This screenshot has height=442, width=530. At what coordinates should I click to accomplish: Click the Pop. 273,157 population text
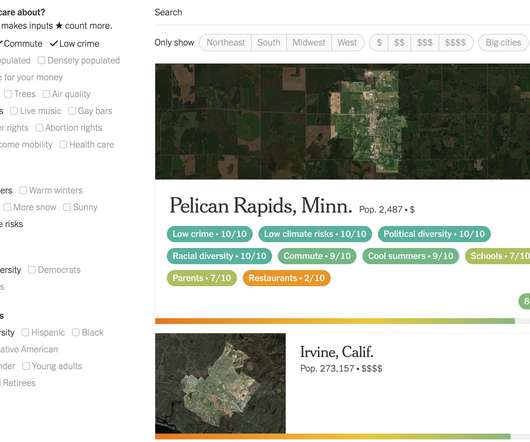[x=327, y=368]
